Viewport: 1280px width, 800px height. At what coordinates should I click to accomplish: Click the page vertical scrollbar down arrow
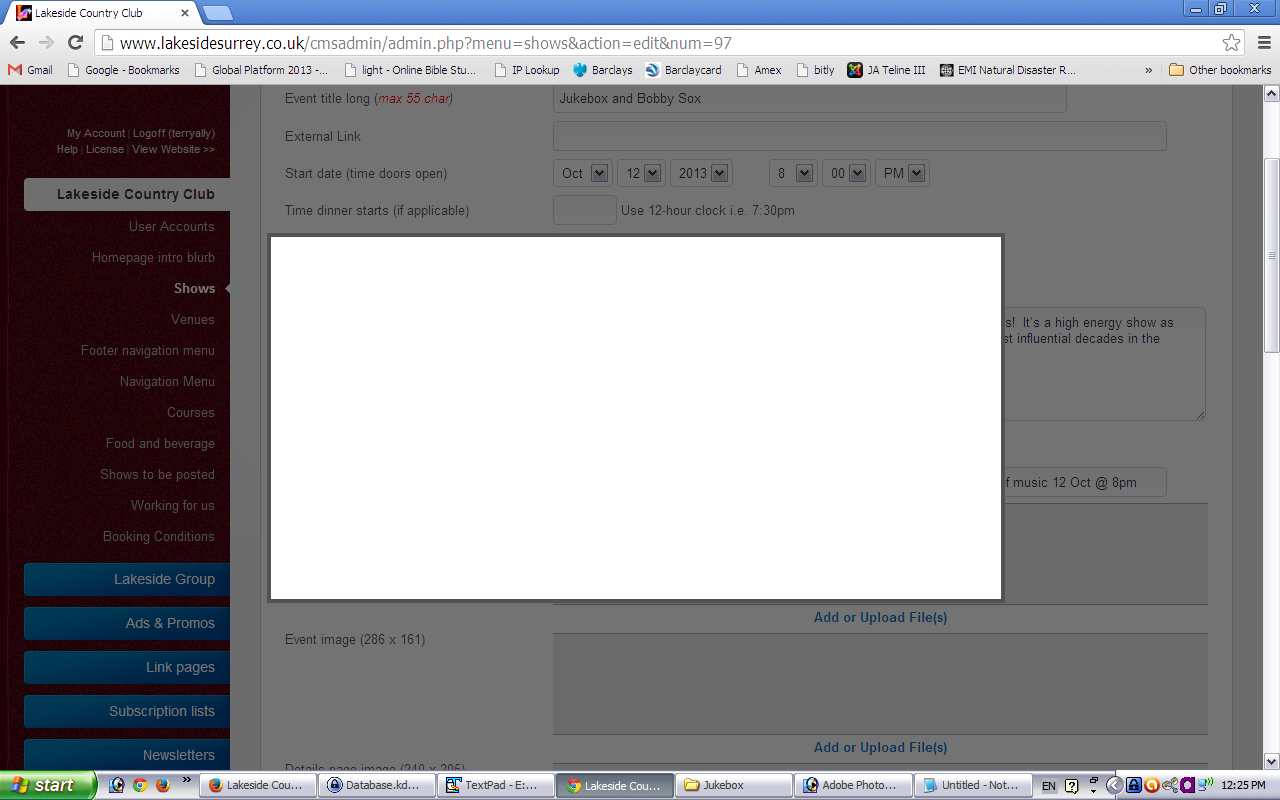point(1271,761)
